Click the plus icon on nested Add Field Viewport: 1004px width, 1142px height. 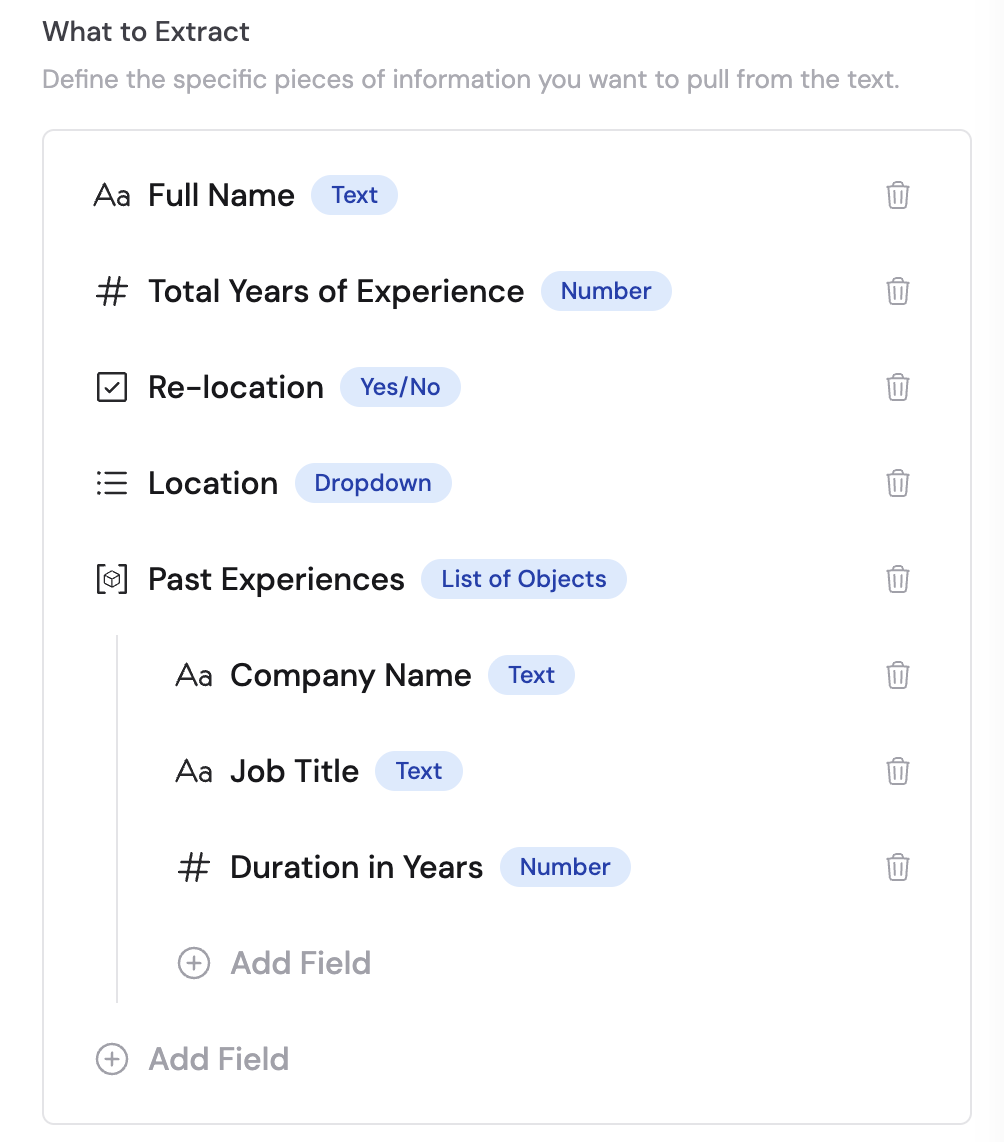(193, 963)
